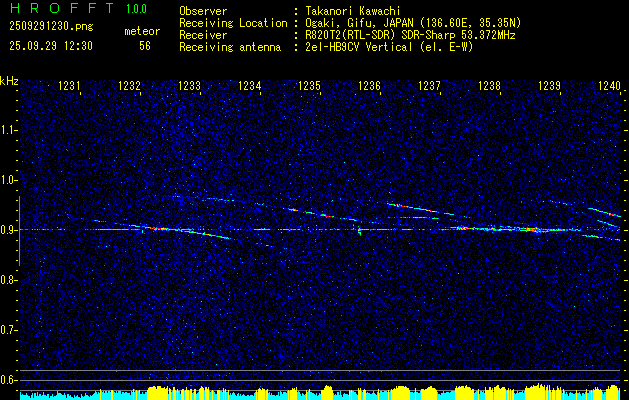Click the 1240 time marker
Viewport: 629px width, 400px height.
(609, 86)
